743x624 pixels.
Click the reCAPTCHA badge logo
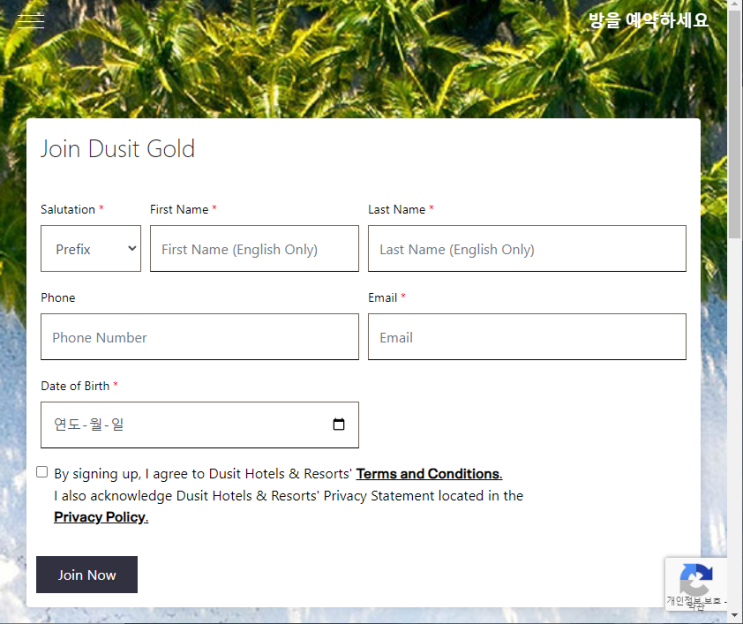(696, 579)
